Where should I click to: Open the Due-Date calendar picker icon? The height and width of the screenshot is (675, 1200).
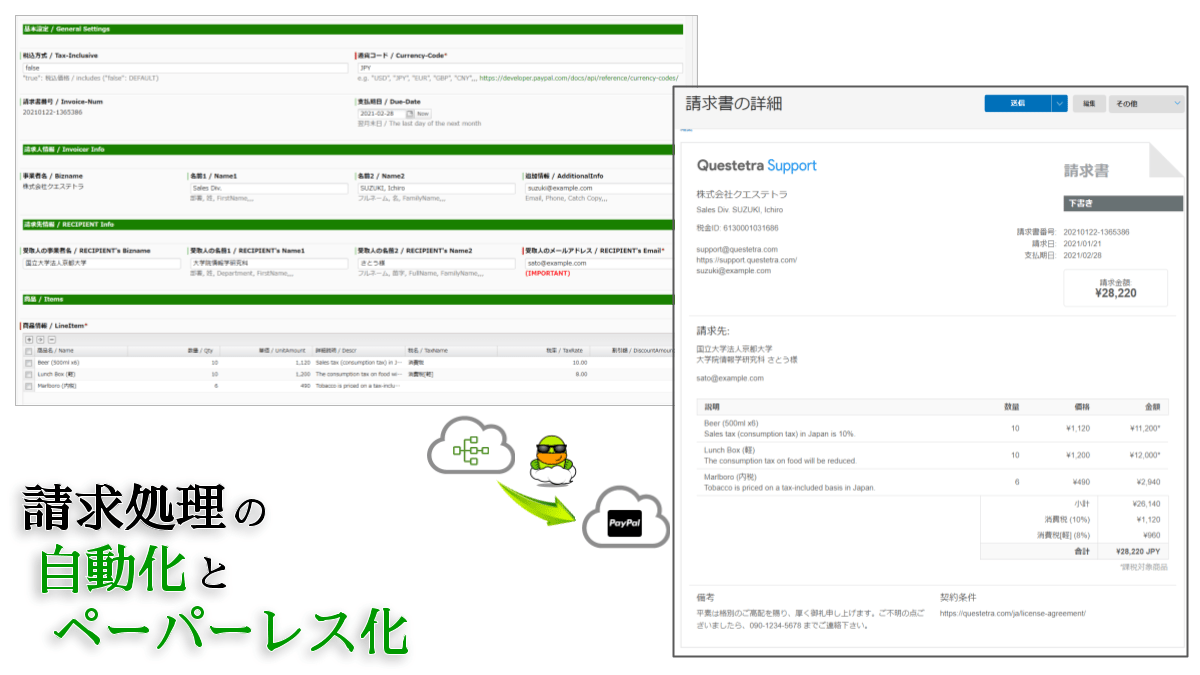coord(409,114)
